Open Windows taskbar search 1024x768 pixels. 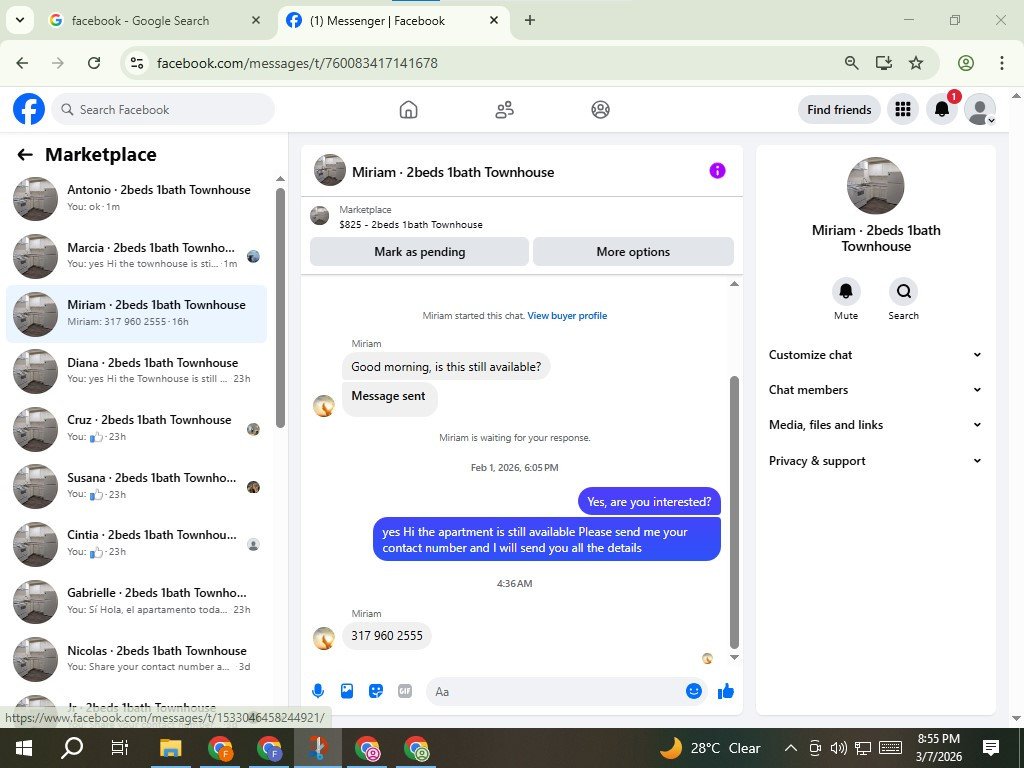click(x=72, y=748)
